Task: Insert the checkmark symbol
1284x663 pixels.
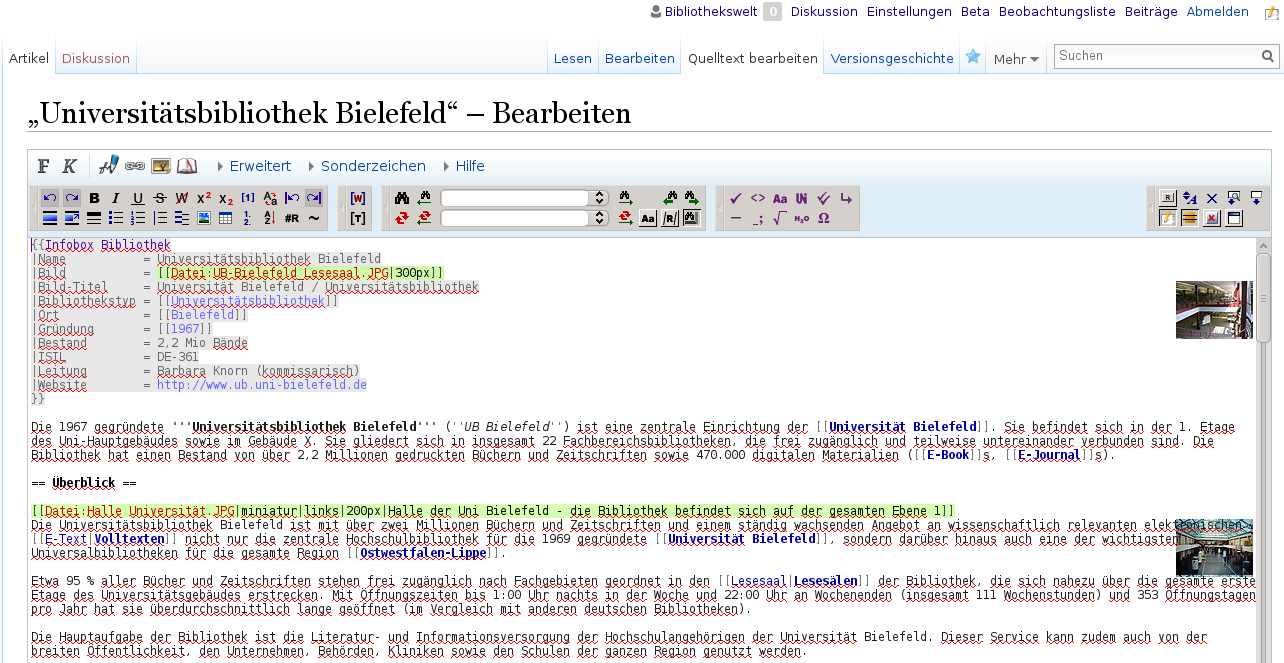Action: click(x=736, y=198)
